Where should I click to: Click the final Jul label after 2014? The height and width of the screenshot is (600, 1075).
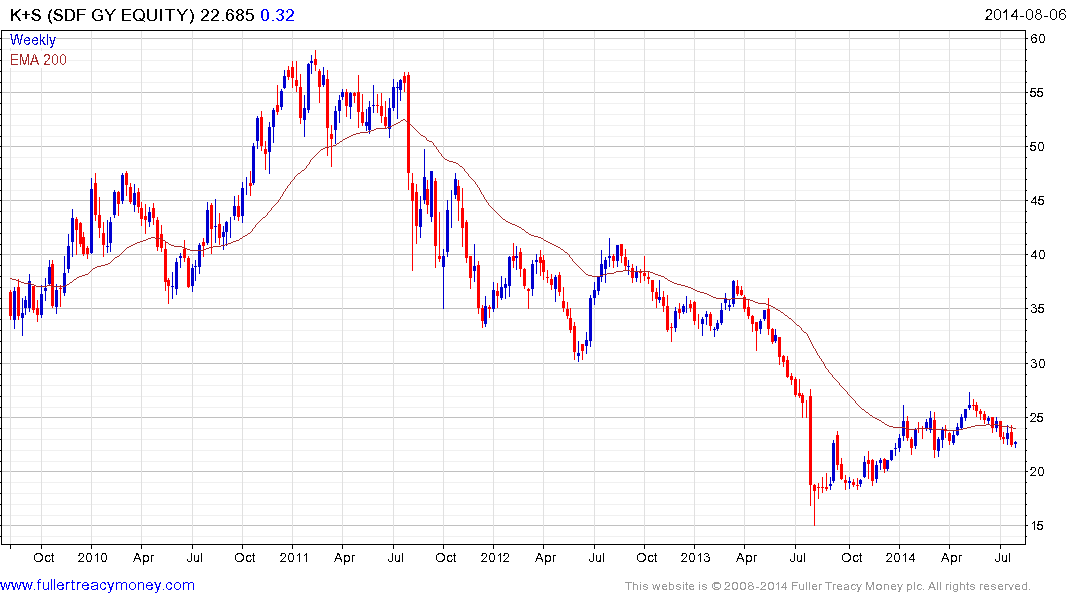[x=1003, y=557]
